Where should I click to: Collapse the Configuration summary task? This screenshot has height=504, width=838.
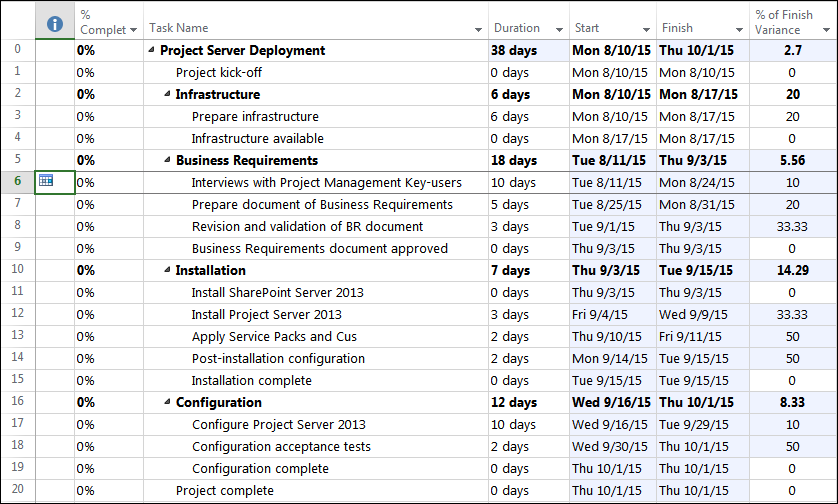[x=167, y=401]
